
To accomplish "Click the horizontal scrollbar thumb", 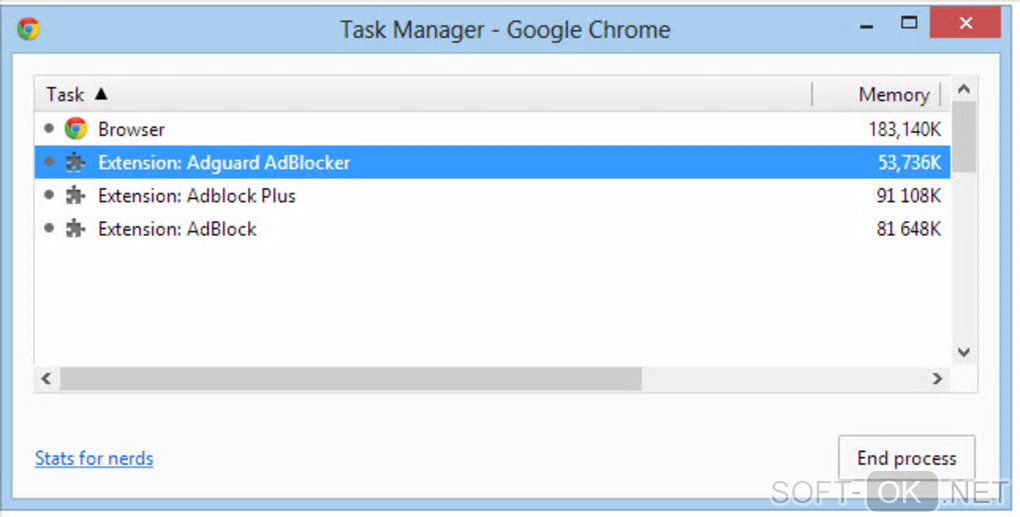I will pyautogui.click(x=350, y=379).
